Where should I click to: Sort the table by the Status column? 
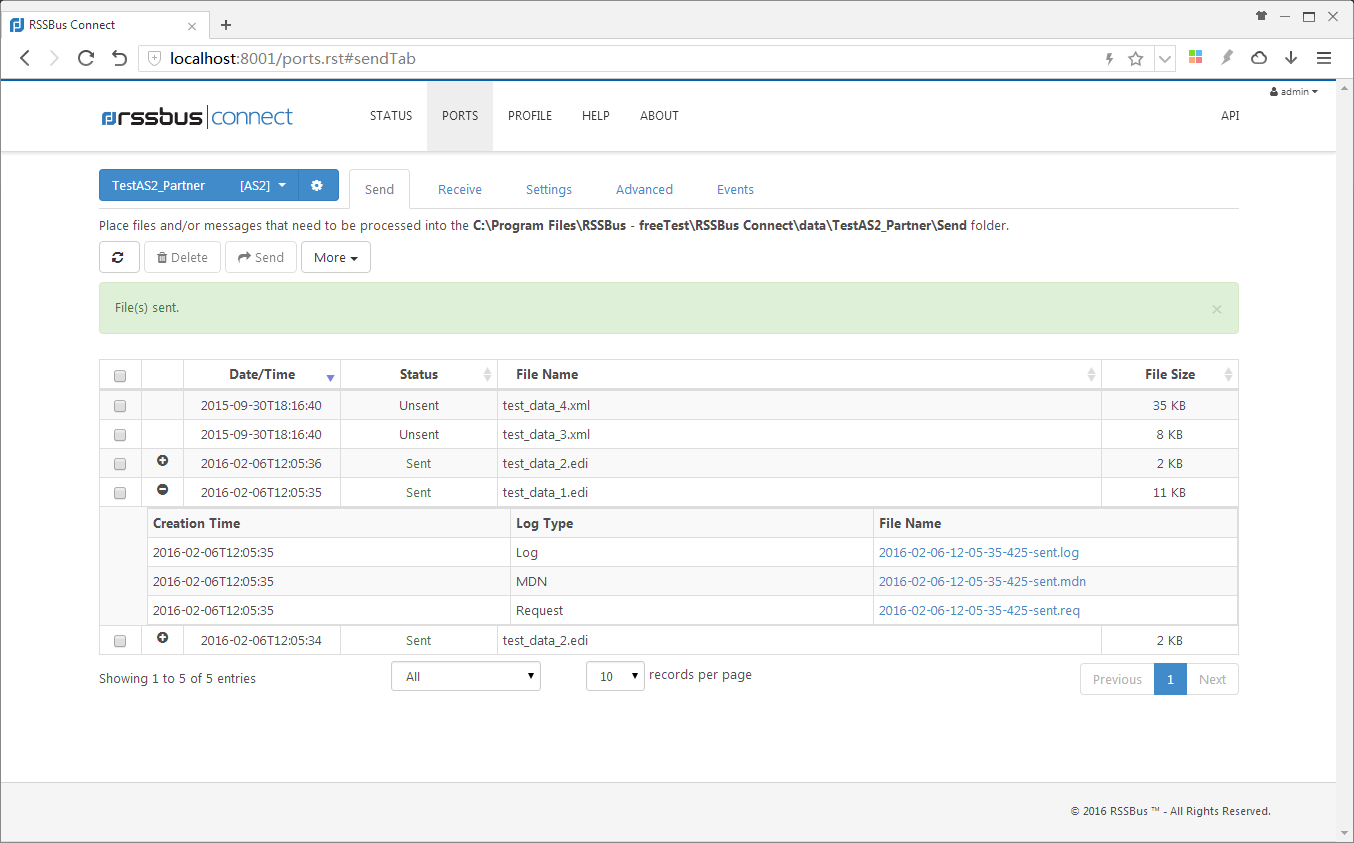(x=419, y=374)
